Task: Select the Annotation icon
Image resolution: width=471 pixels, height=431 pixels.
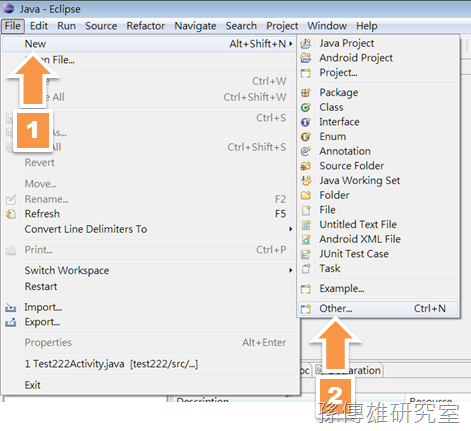Action: tap(306, 151)
